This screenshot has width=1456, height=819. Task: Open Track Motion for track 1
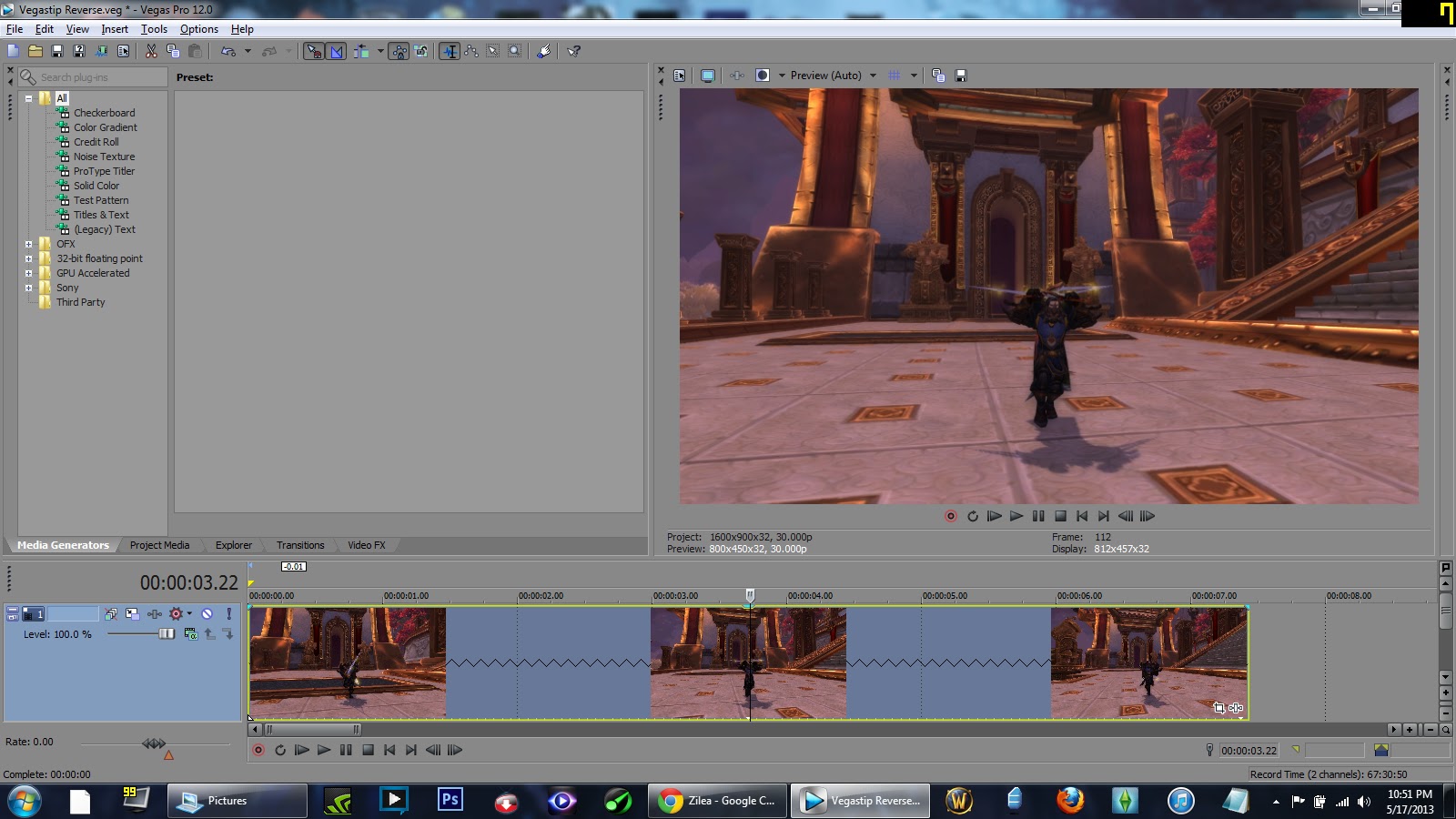pos(132,614)
